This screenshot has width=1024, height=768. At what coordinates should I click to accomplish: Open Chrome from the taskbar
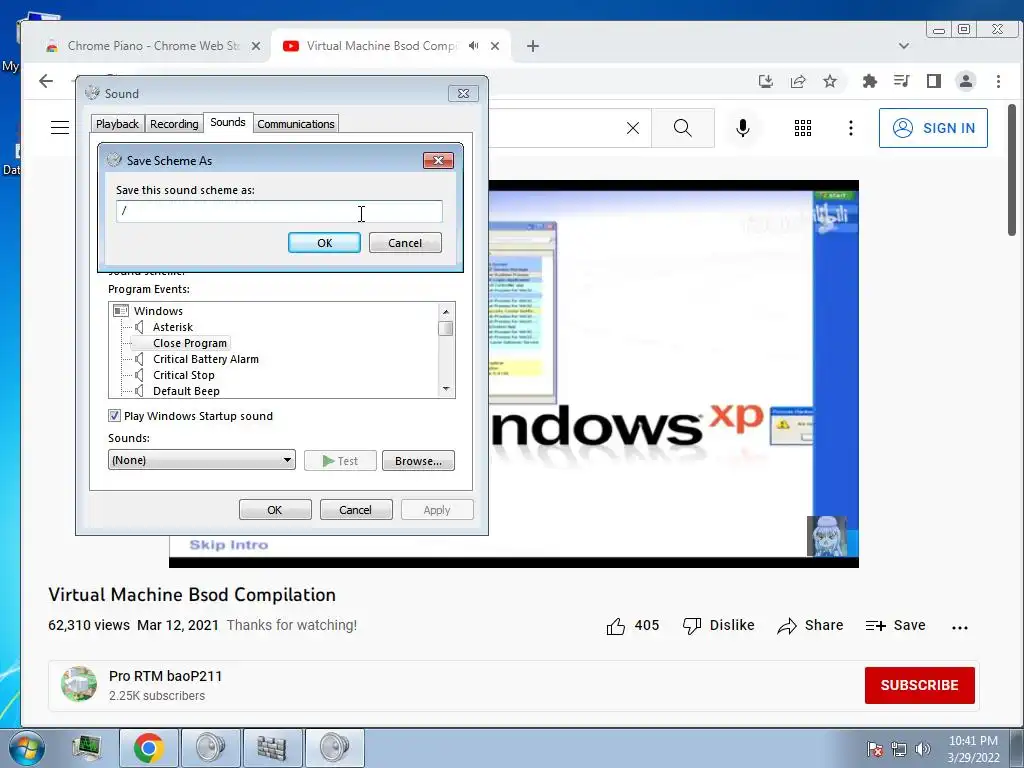[149, 748]
